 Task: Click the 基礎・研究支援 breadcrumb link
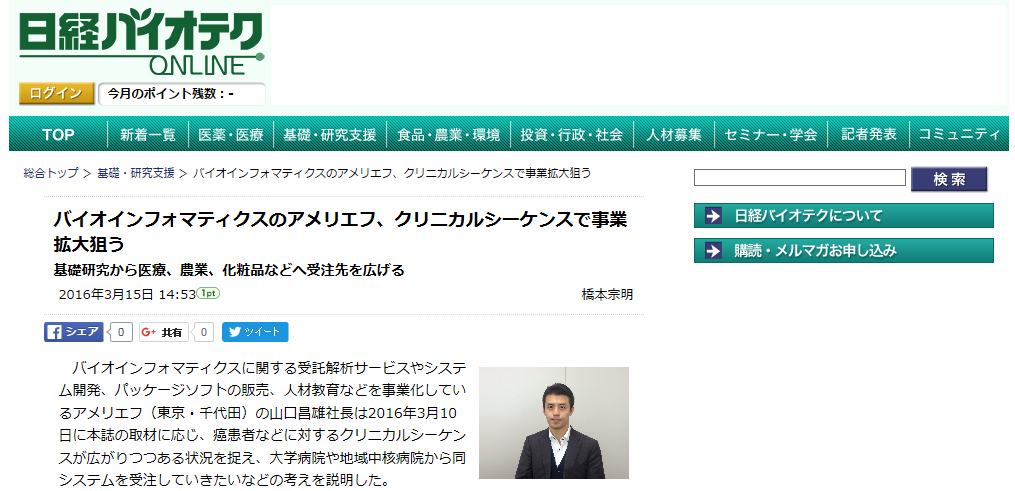pos(136,173)
